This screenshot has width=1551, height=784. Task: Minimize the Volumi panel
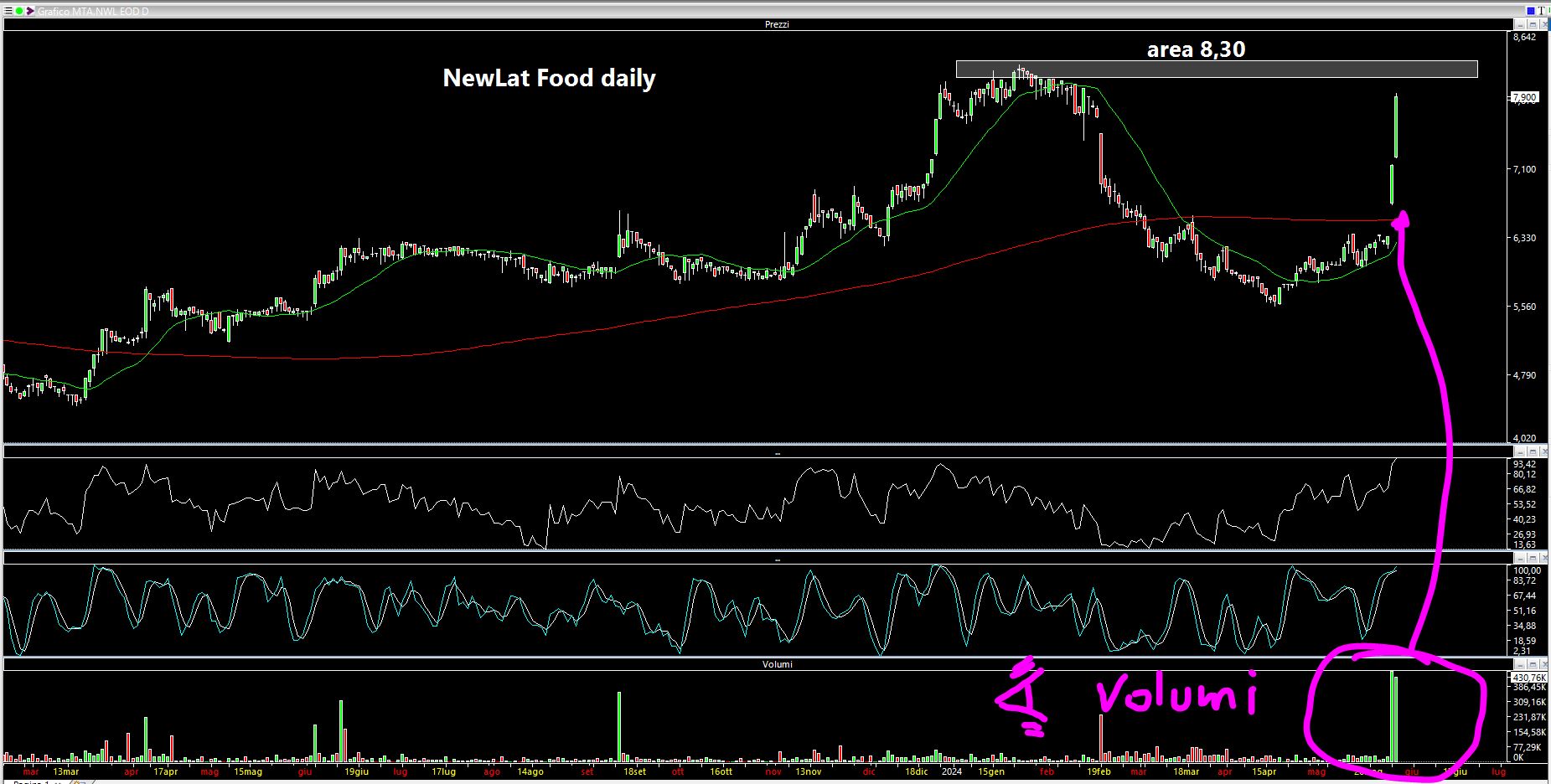[1520, 664]
